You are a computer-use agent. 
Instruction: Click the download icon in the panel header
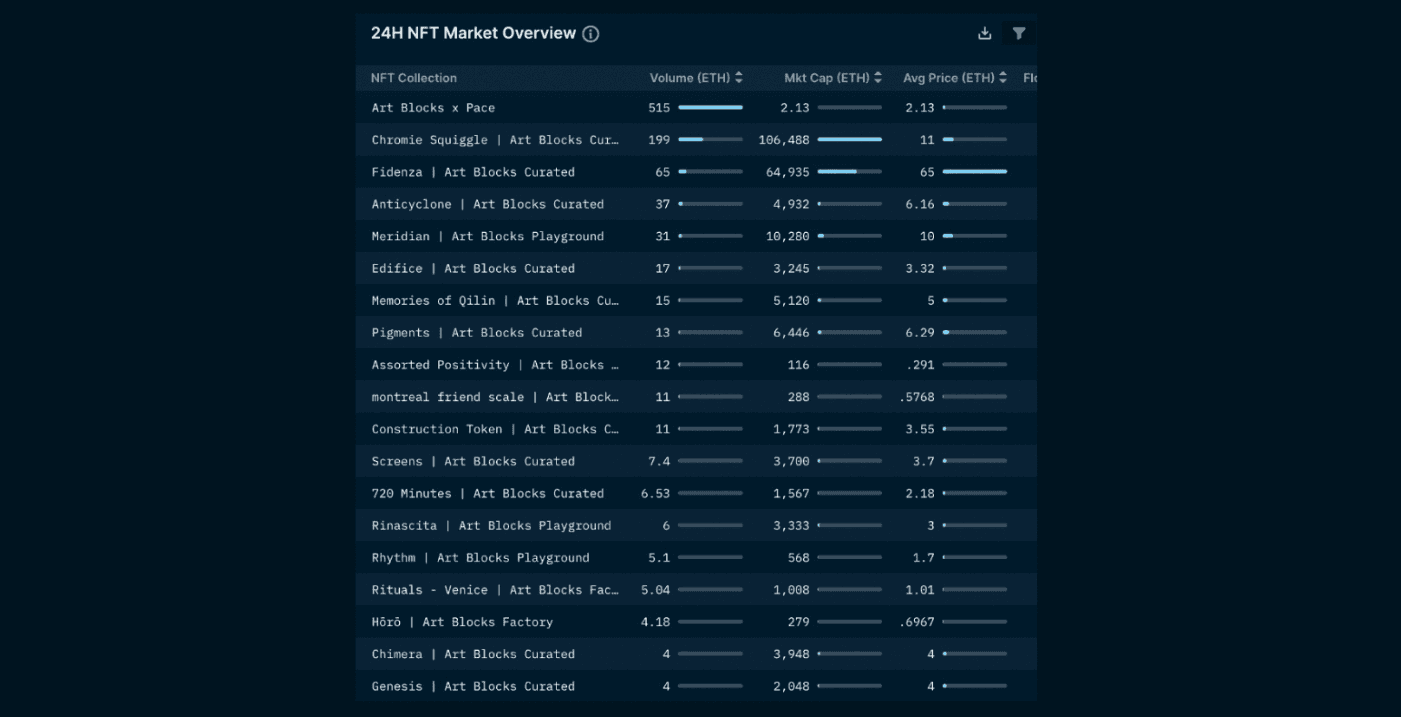click(985, 33)
